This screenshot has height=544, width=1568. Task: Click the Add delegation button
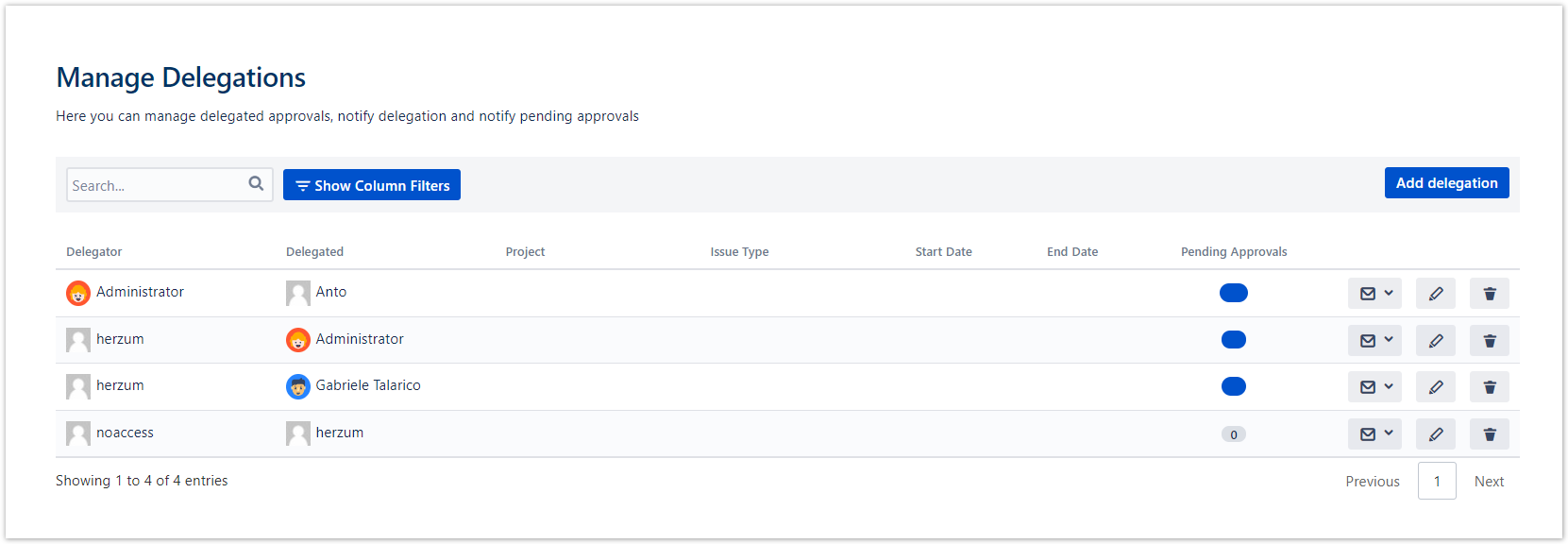[1446, 183]
